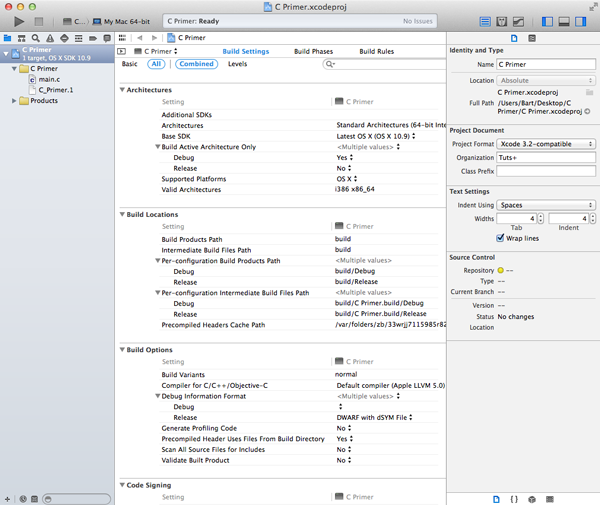Open the Debug navigator

click(78, 38)
